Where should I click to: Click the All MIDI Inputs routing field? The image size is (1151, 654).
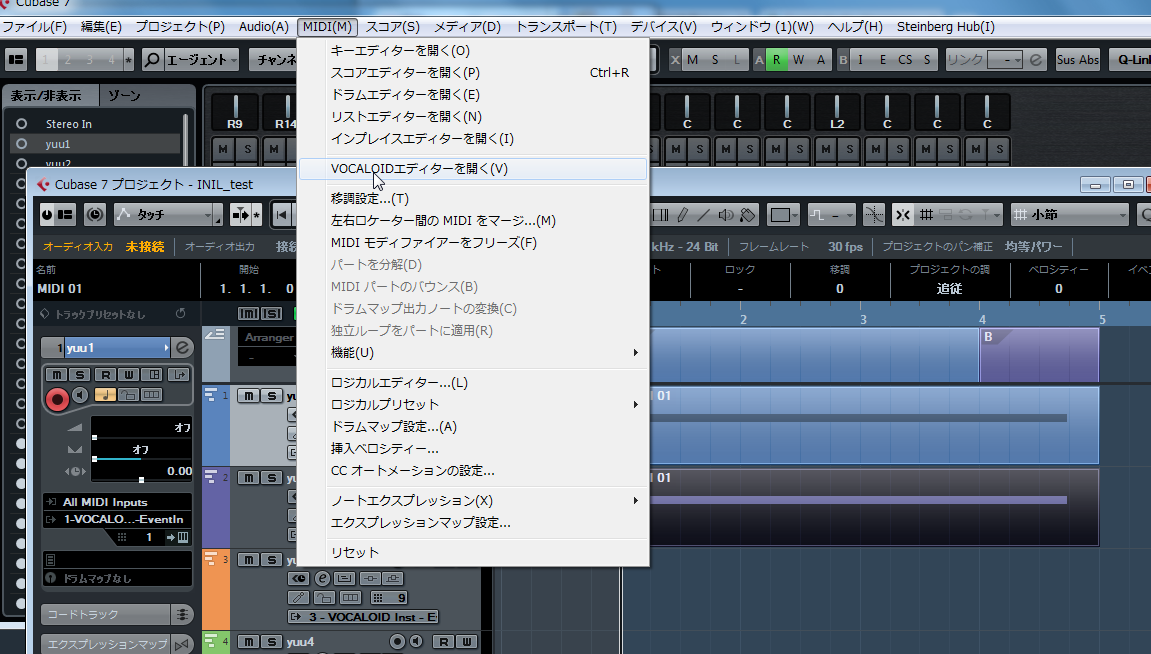click(x=118, y=502)
